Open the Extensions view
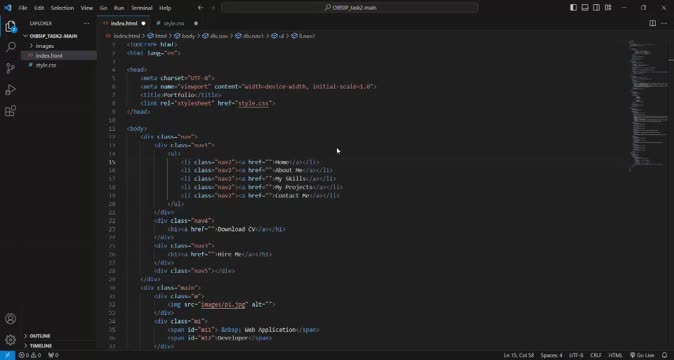This screenshot has width=674, height=360. (x=10, y=111)
